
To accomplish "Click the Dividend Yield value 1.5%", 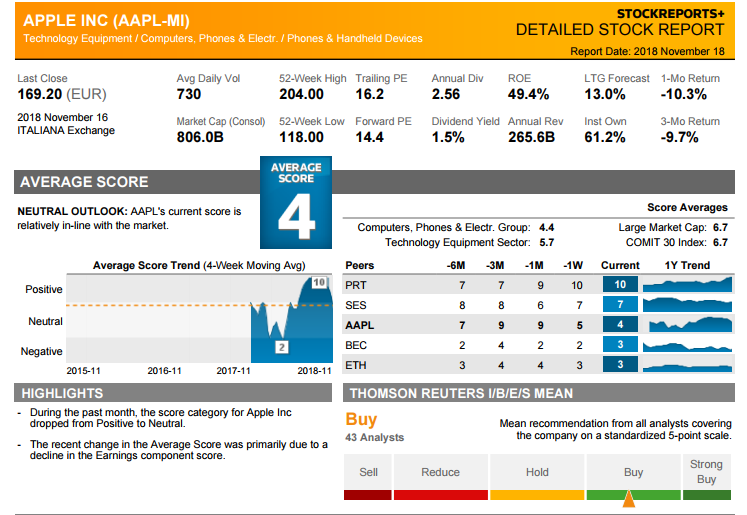I will [x=448, y=137].
